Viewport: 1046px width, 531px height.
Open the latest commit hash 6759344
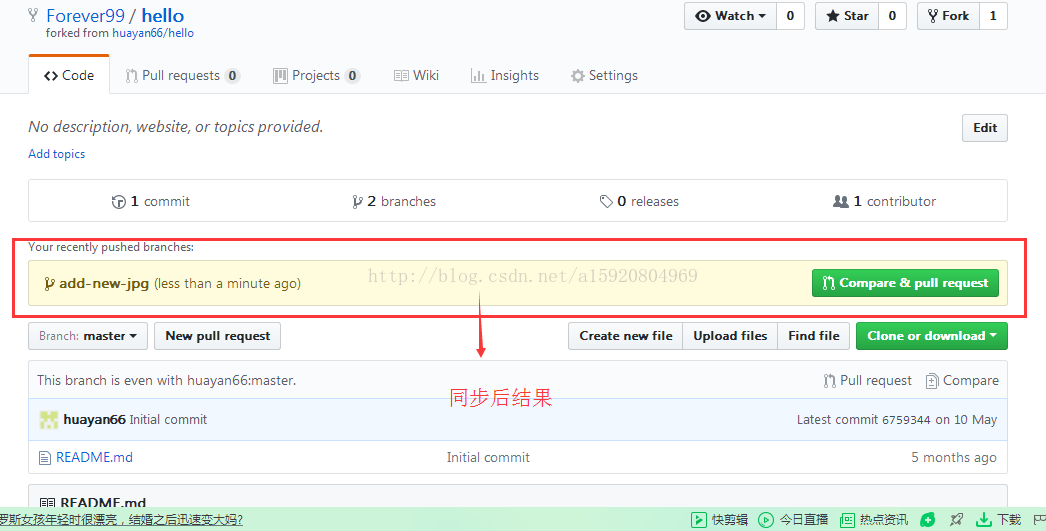[906, 420]
